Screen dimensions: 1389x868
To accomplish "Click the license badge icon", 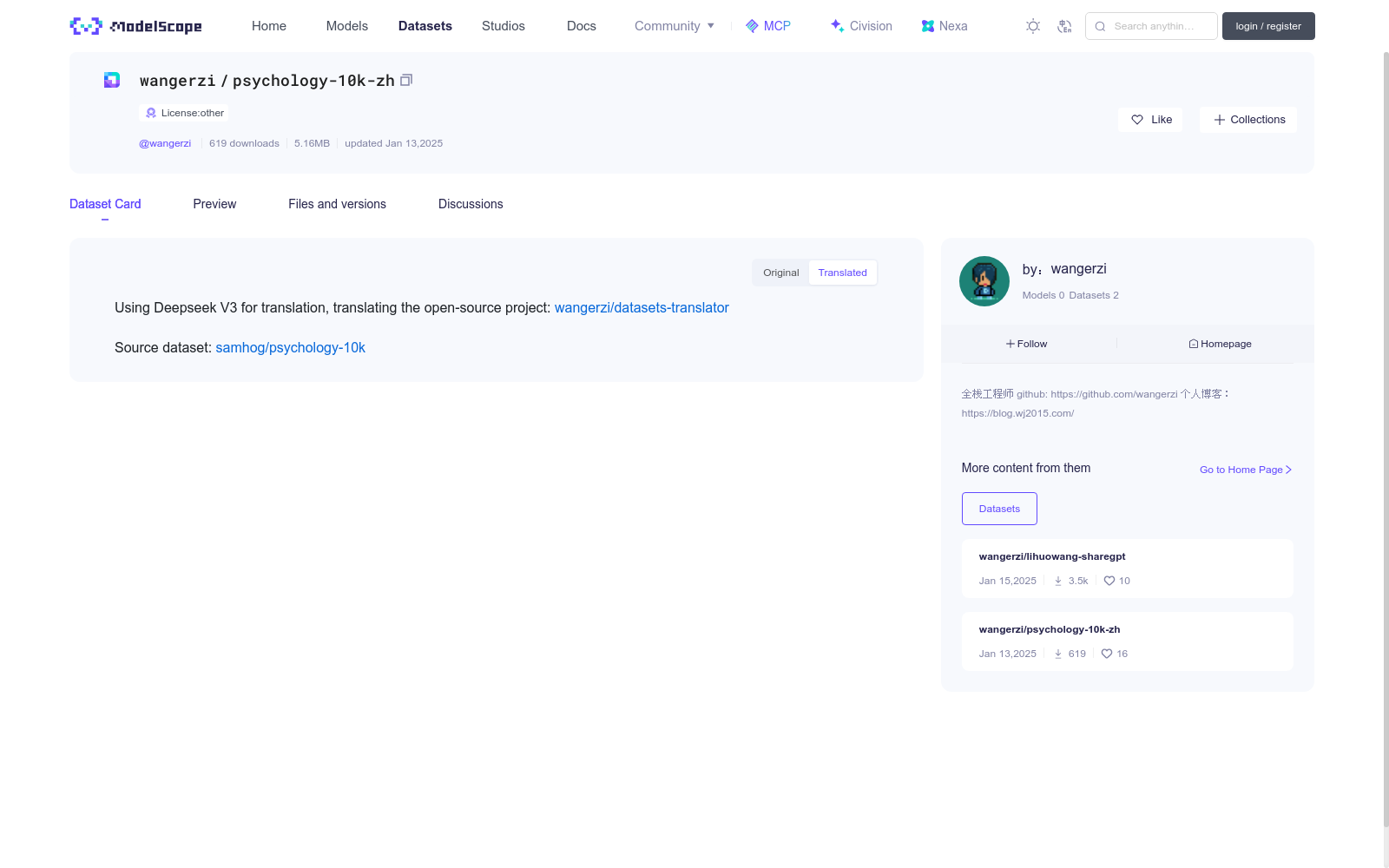I will (151, 113).
